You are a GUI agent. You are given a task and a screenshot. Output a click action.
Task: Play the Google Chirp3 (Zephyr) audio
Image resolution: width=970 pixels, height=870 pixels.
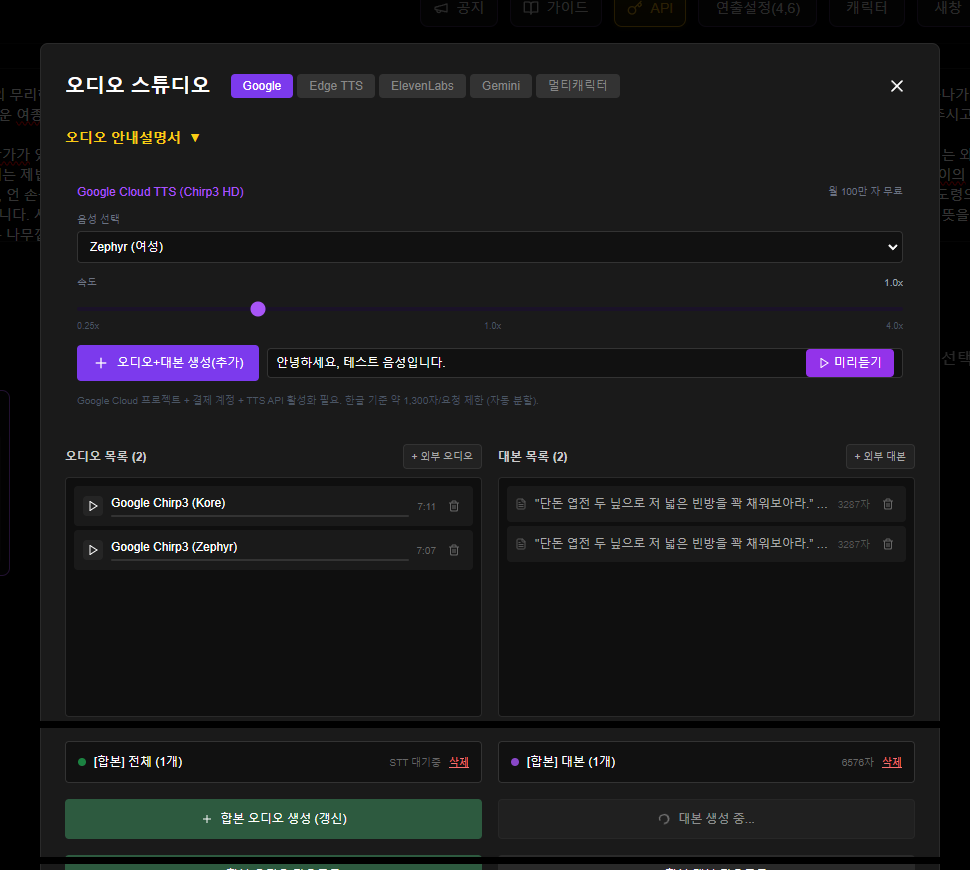(x=93, y=550)
